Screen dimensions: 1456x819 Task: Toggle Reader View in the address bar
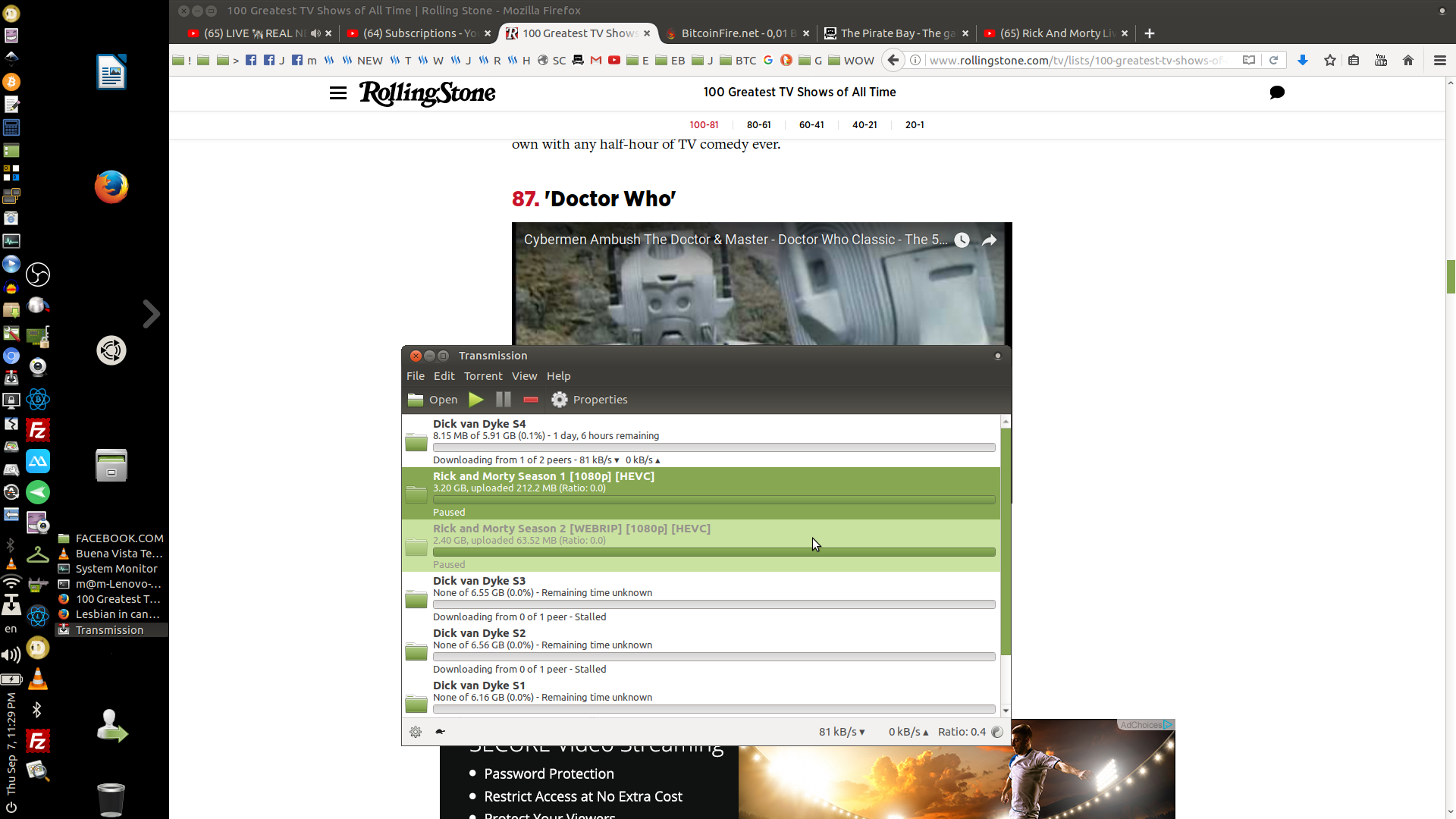click(1249, 61)
